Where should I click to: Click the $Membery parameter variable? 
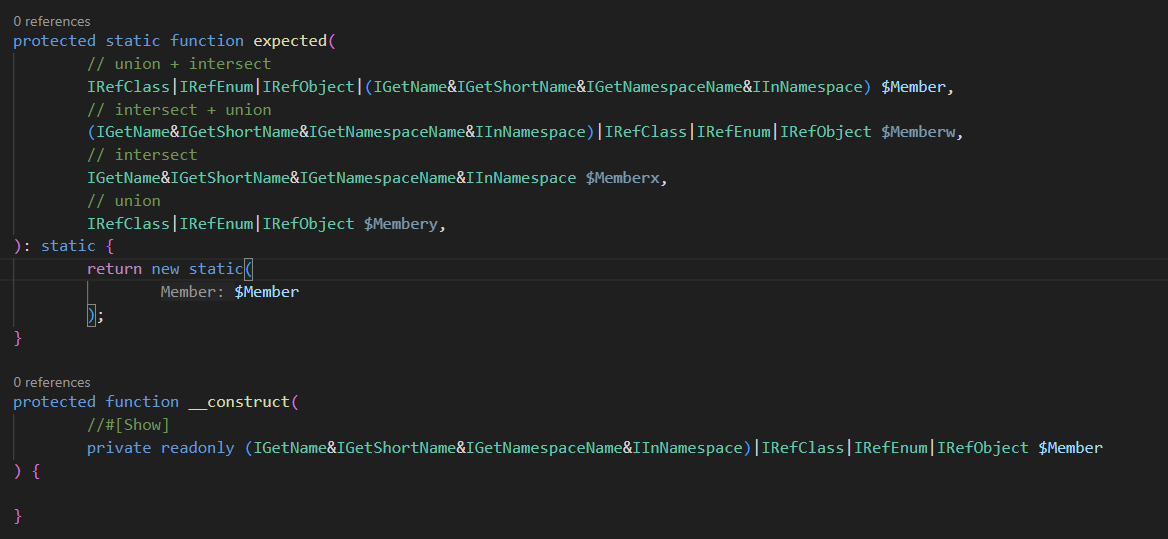402,224
